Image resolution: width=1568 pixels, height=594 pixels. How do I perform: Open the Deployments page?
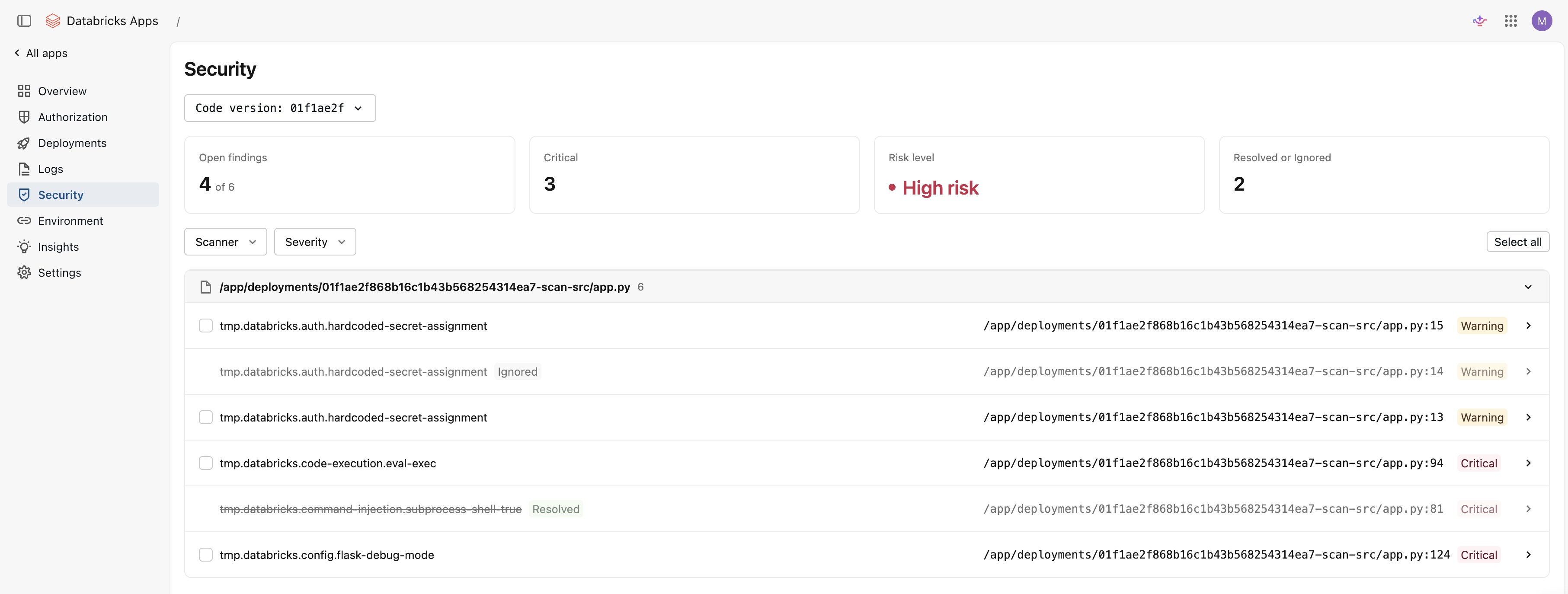83,143
